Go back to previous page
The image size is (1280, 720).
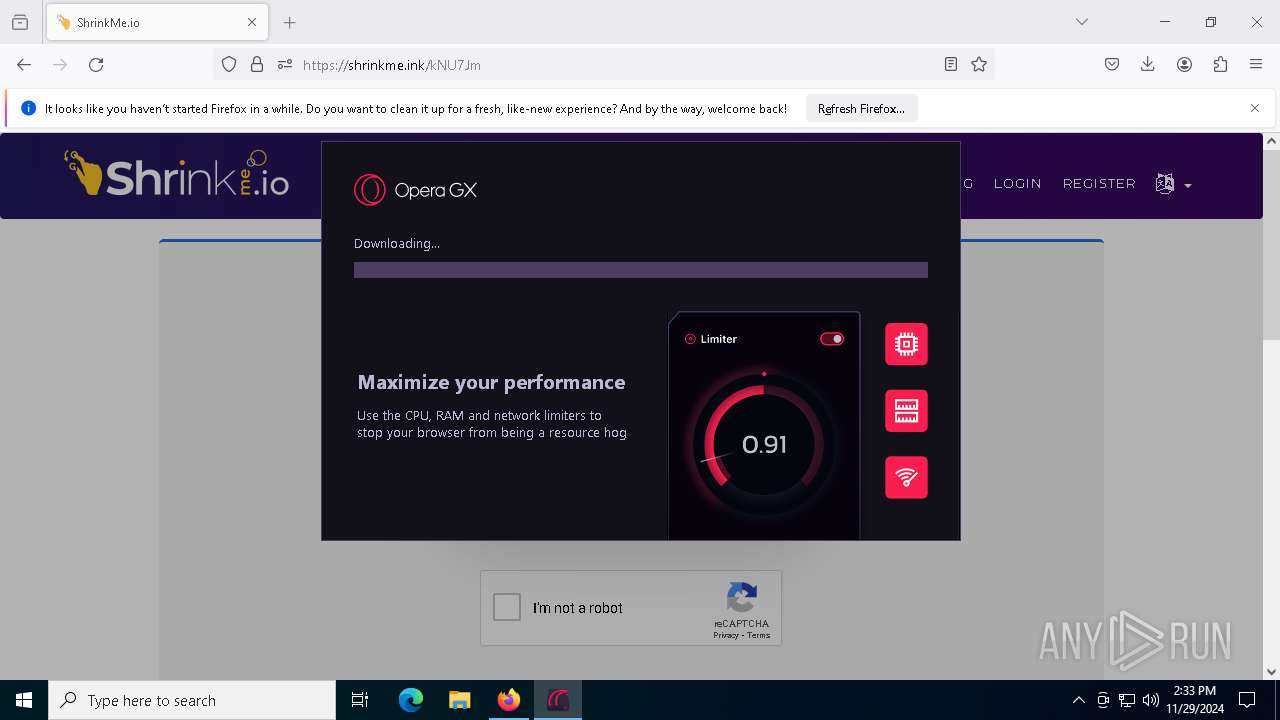click(24, 64)
